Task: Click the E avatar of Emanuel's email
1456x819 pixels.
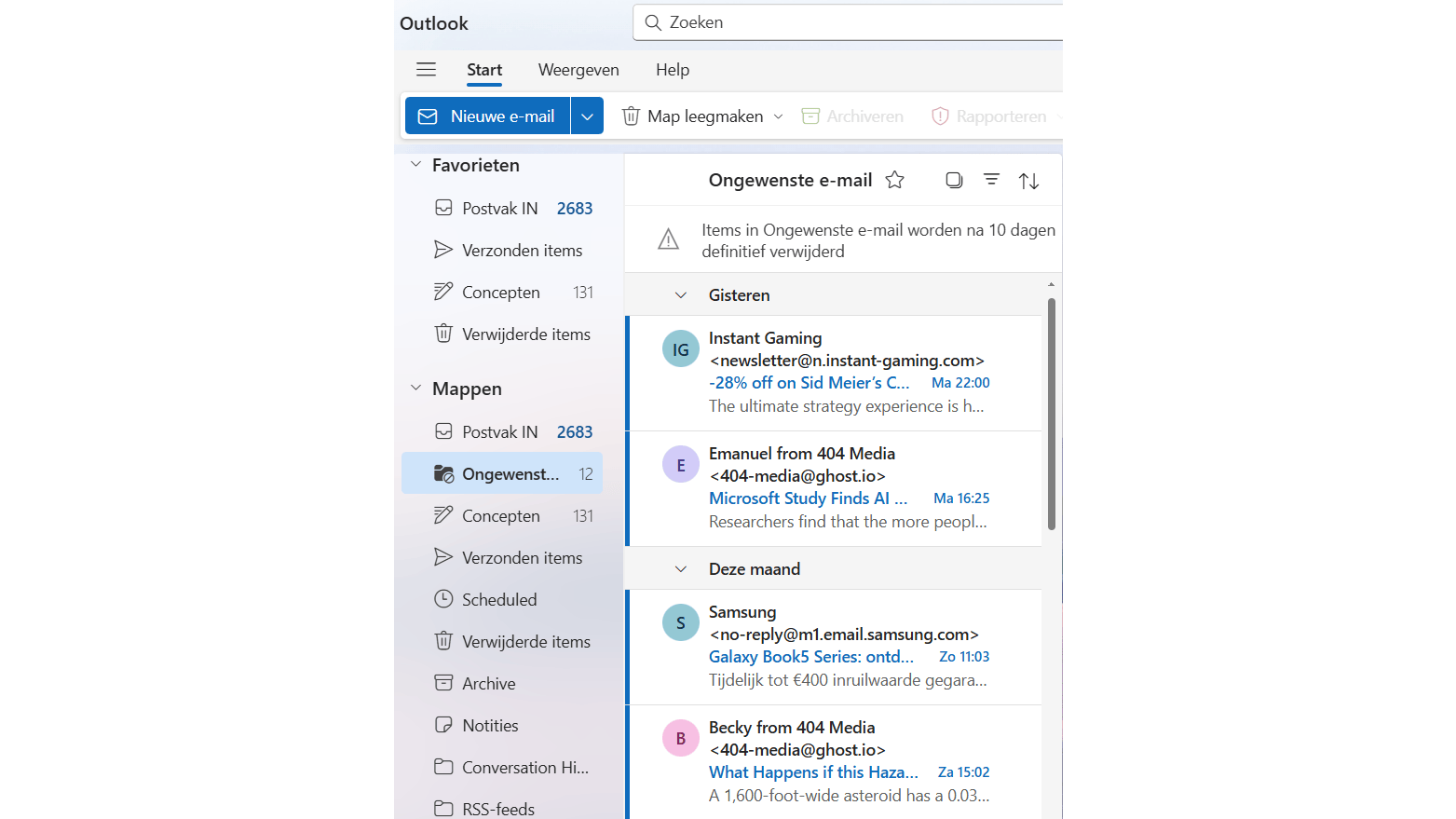Action: pos(681,465)
